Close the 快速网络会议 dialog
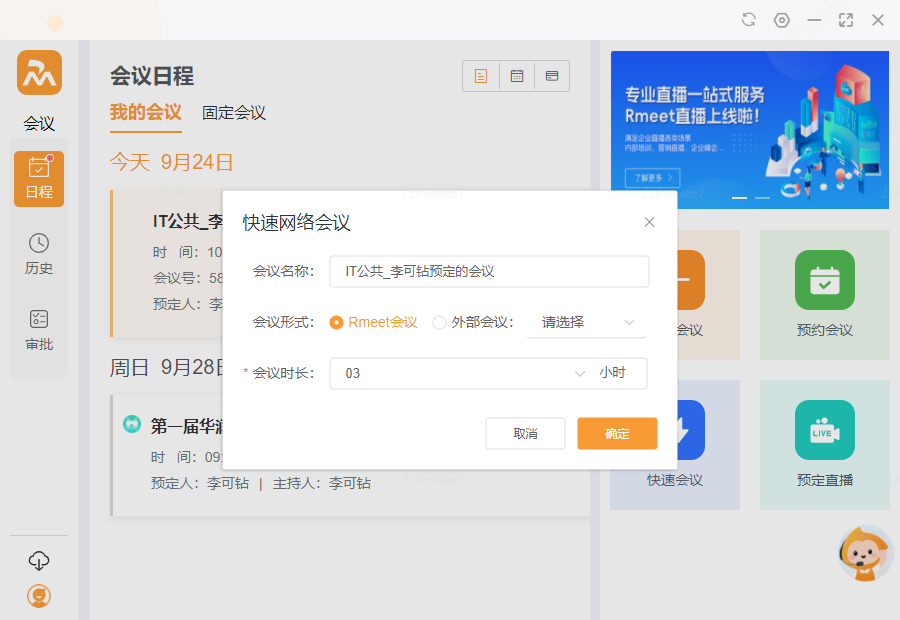Screen dimensions: 900x620 (x=649, y=222)
